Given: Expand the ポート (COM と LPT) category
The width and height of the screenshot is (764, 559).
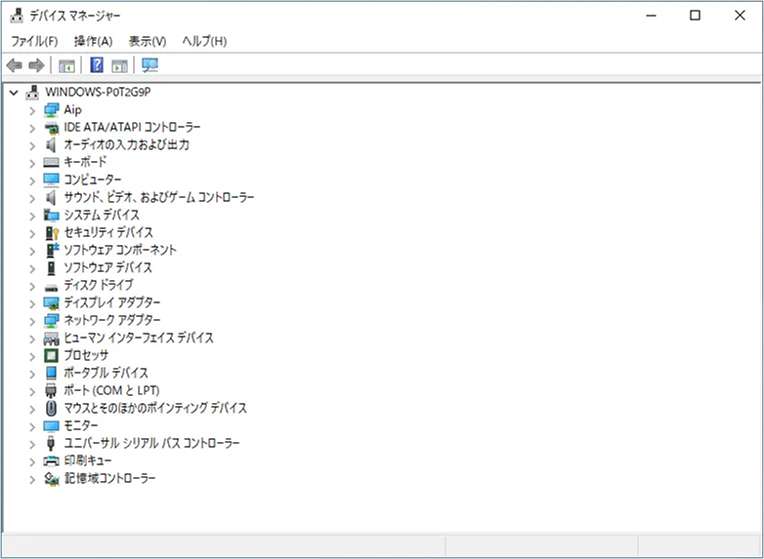Looking at the screenshot, I should [32, 391].
